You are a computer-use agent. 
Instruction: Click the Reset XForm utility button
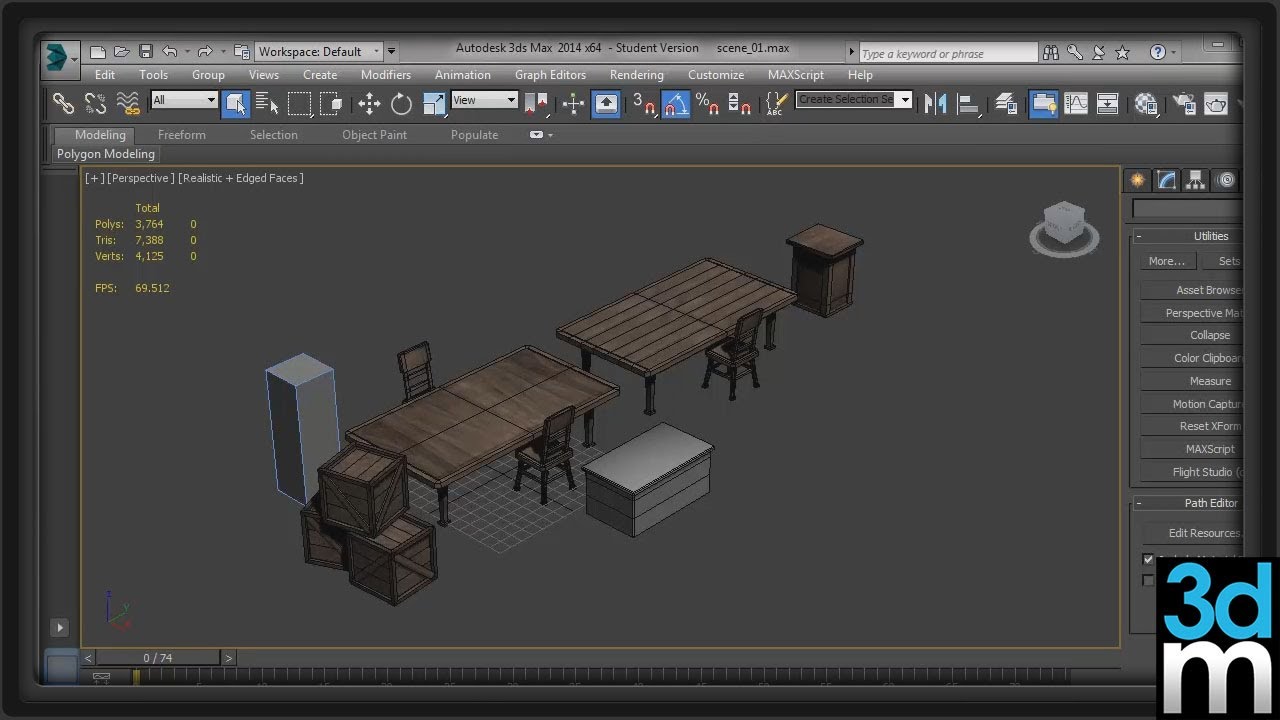(x=1192, y=426)
